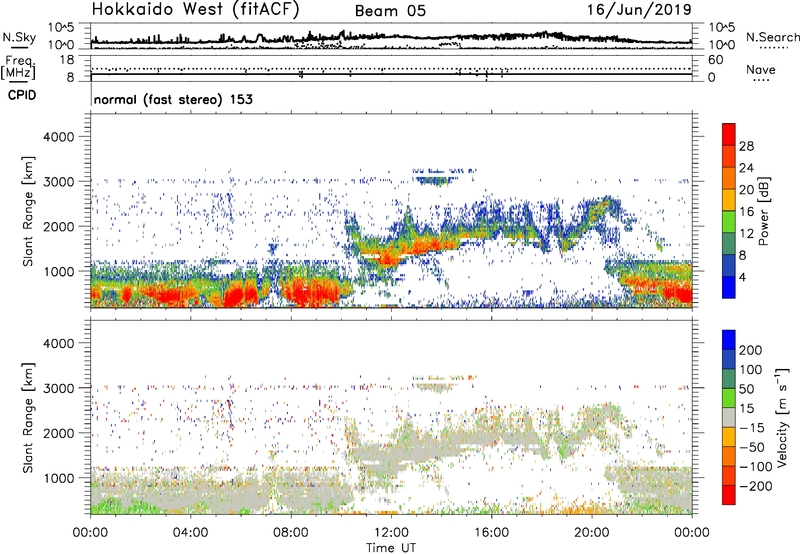
Task: Click 'normal (fast stereo) 153' text
Action: 173,99
